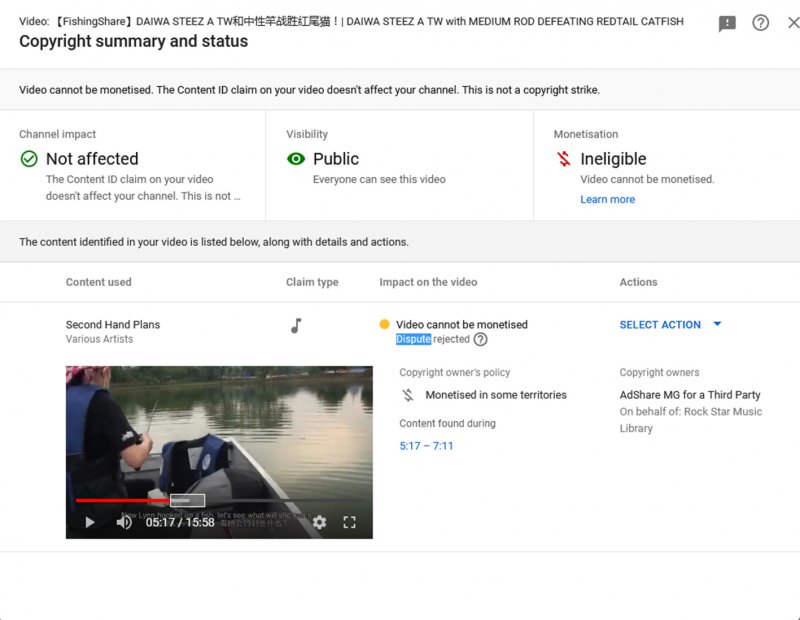Click the green Public eye icon
The image size is (800, 620).
296,159
